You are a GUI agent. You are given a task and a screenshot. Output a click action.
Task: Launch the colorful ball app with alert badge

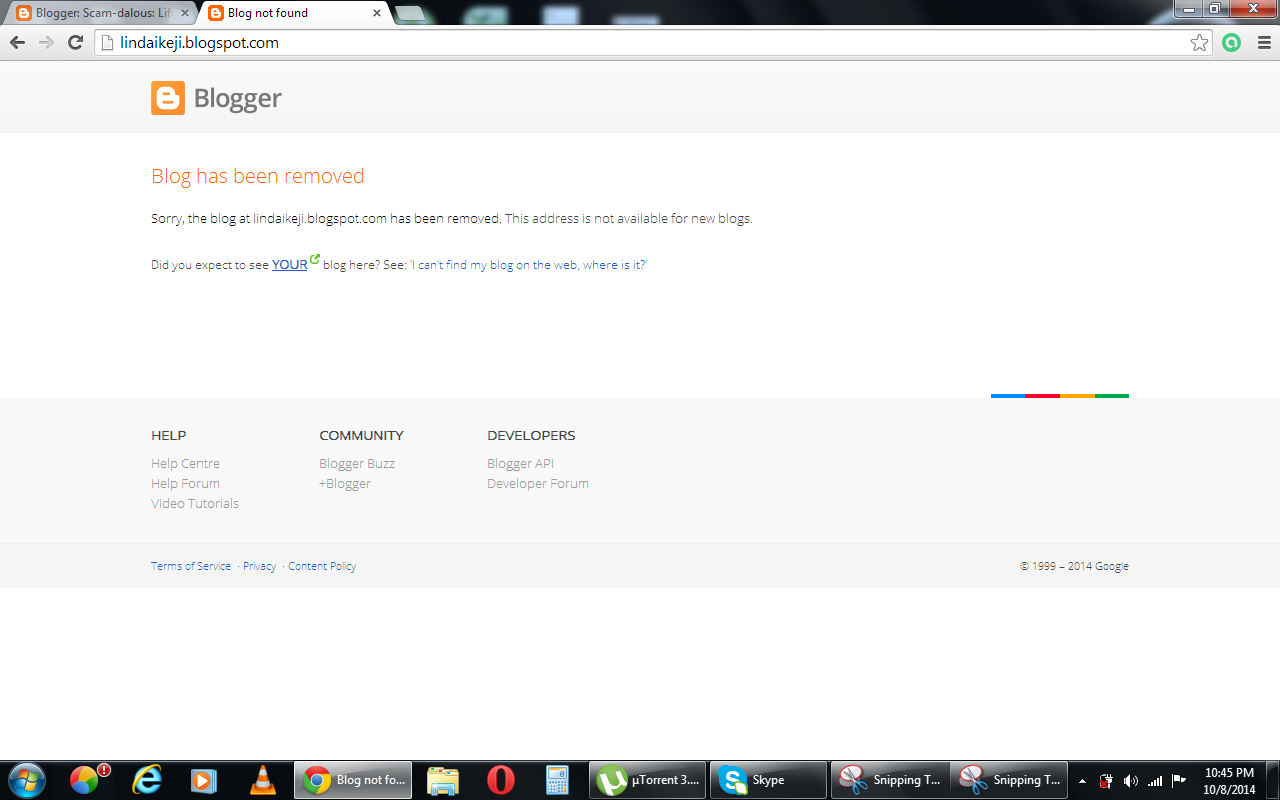click(x=87, y=779)
